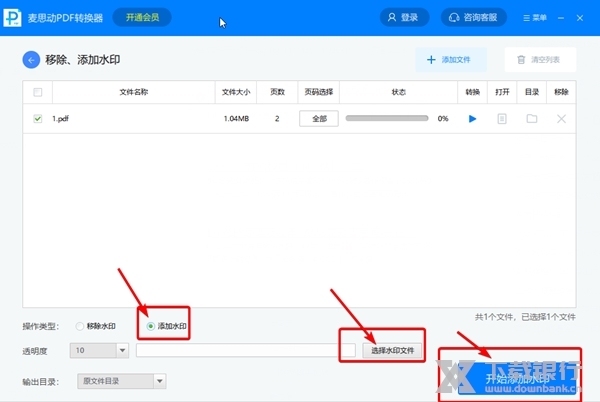
Task: Click the 1.pdf progress bar
Action: 387,118
